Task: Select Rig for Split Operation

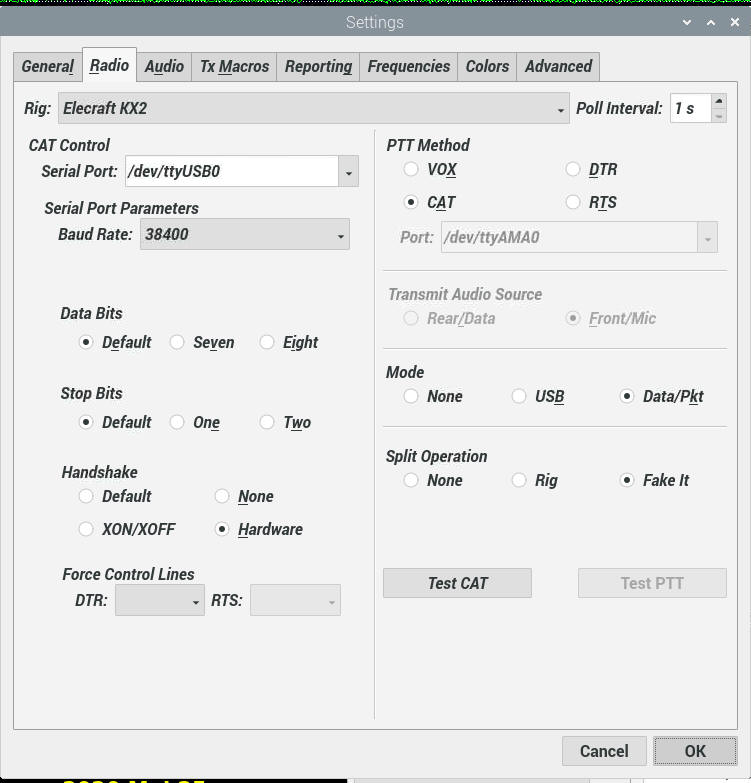Action: (x=519, y=480)
